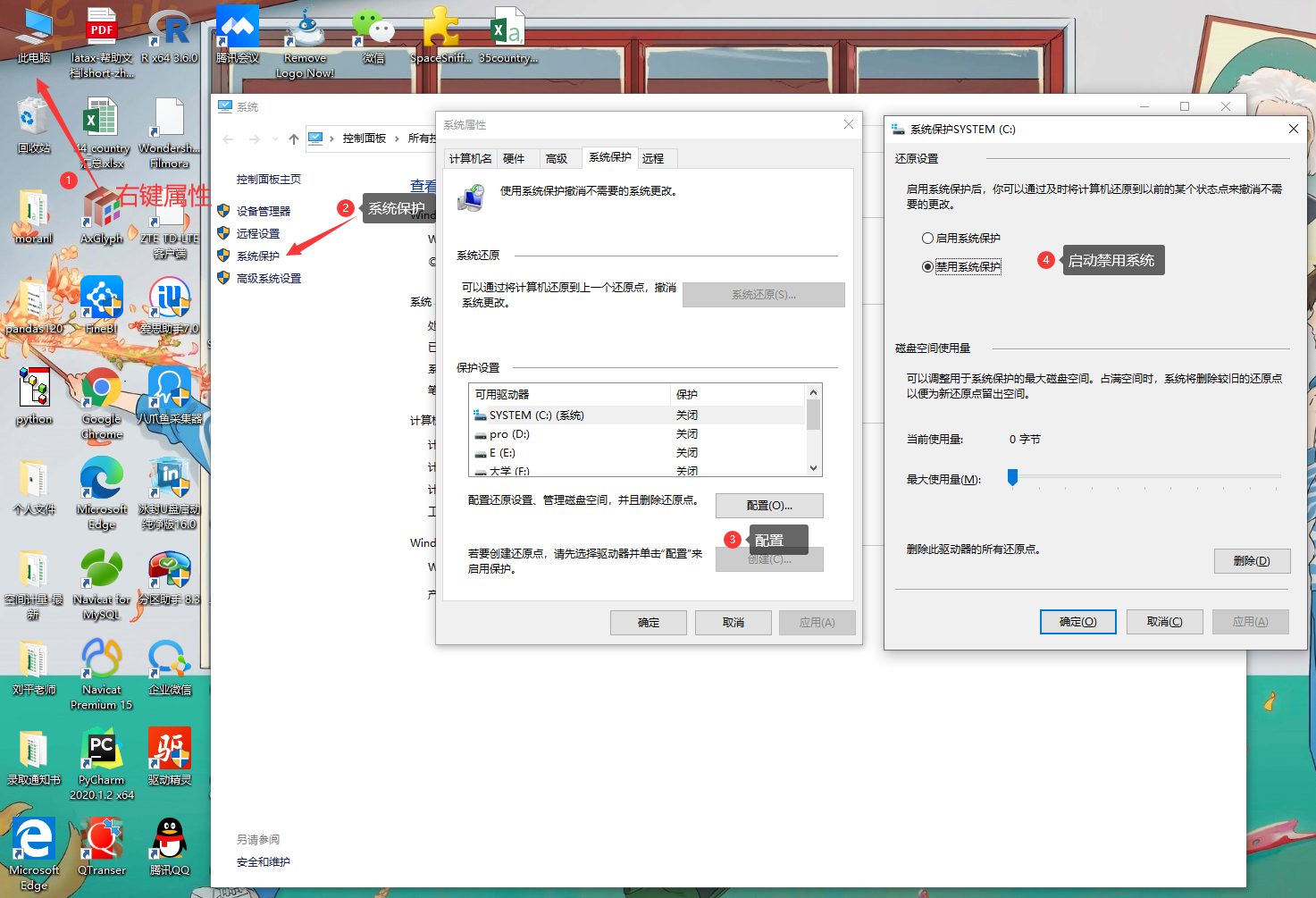Open 腾讯会议 desktop shortcut

(238, 34)
